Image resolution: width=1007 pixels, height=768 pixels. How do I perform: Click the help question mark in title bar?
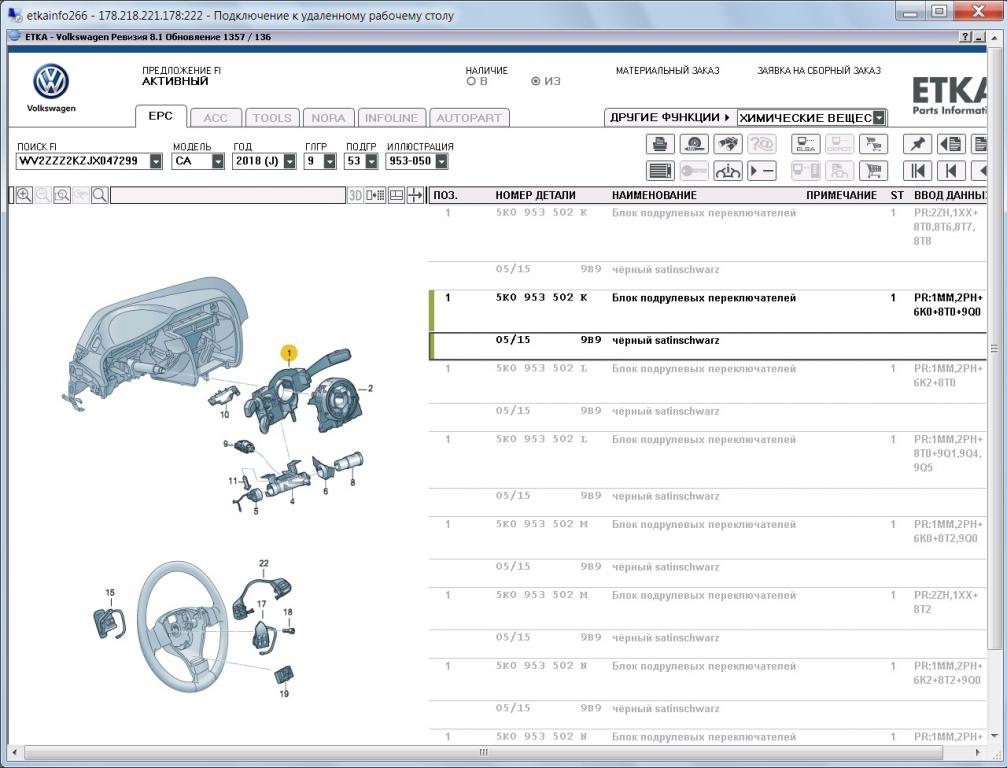[965, 37]
